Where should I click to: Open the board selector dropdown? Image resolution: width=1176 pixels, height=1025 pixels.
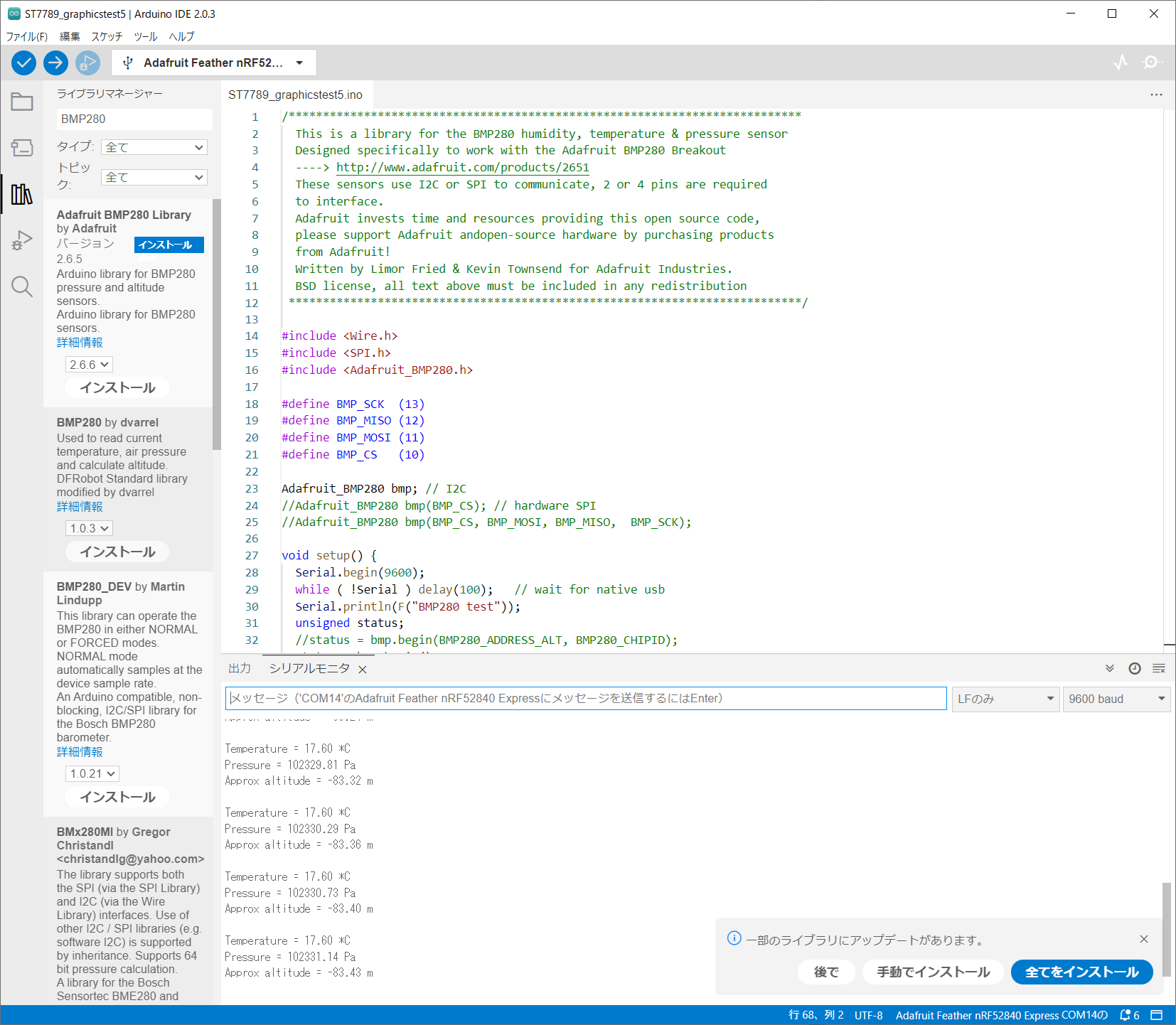coord(214,63)
